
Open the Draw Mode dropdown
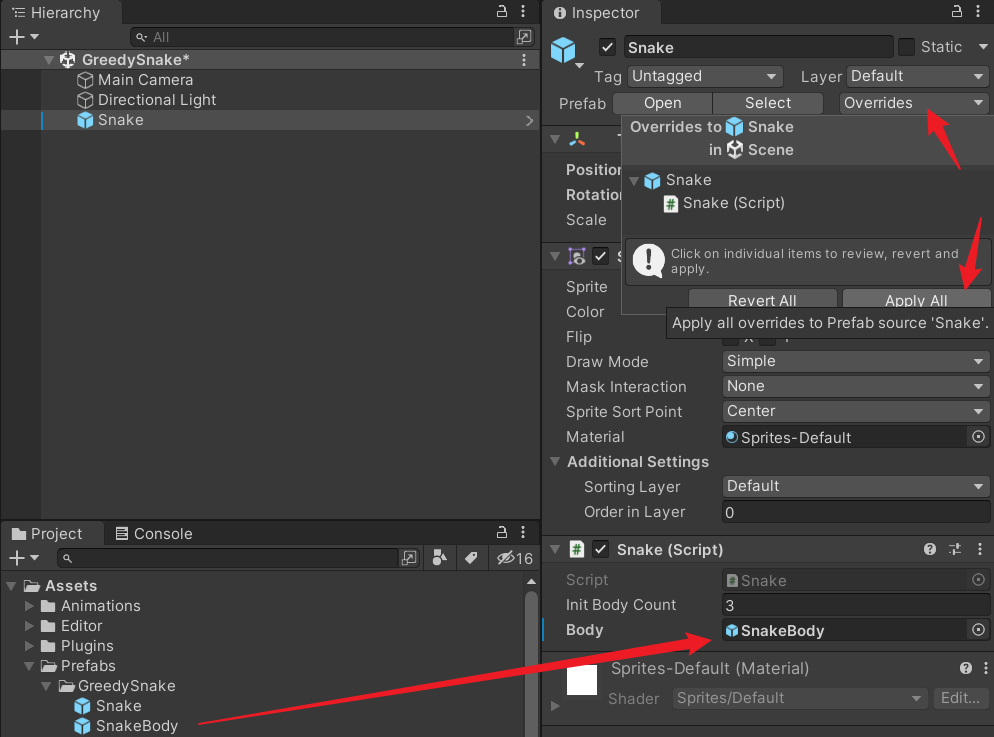[x=856, y=362]
